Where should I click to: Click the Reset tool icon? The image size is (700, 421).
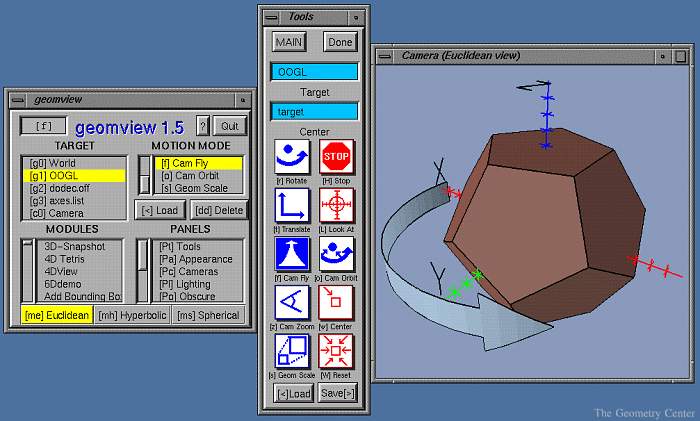coord(337,350)
